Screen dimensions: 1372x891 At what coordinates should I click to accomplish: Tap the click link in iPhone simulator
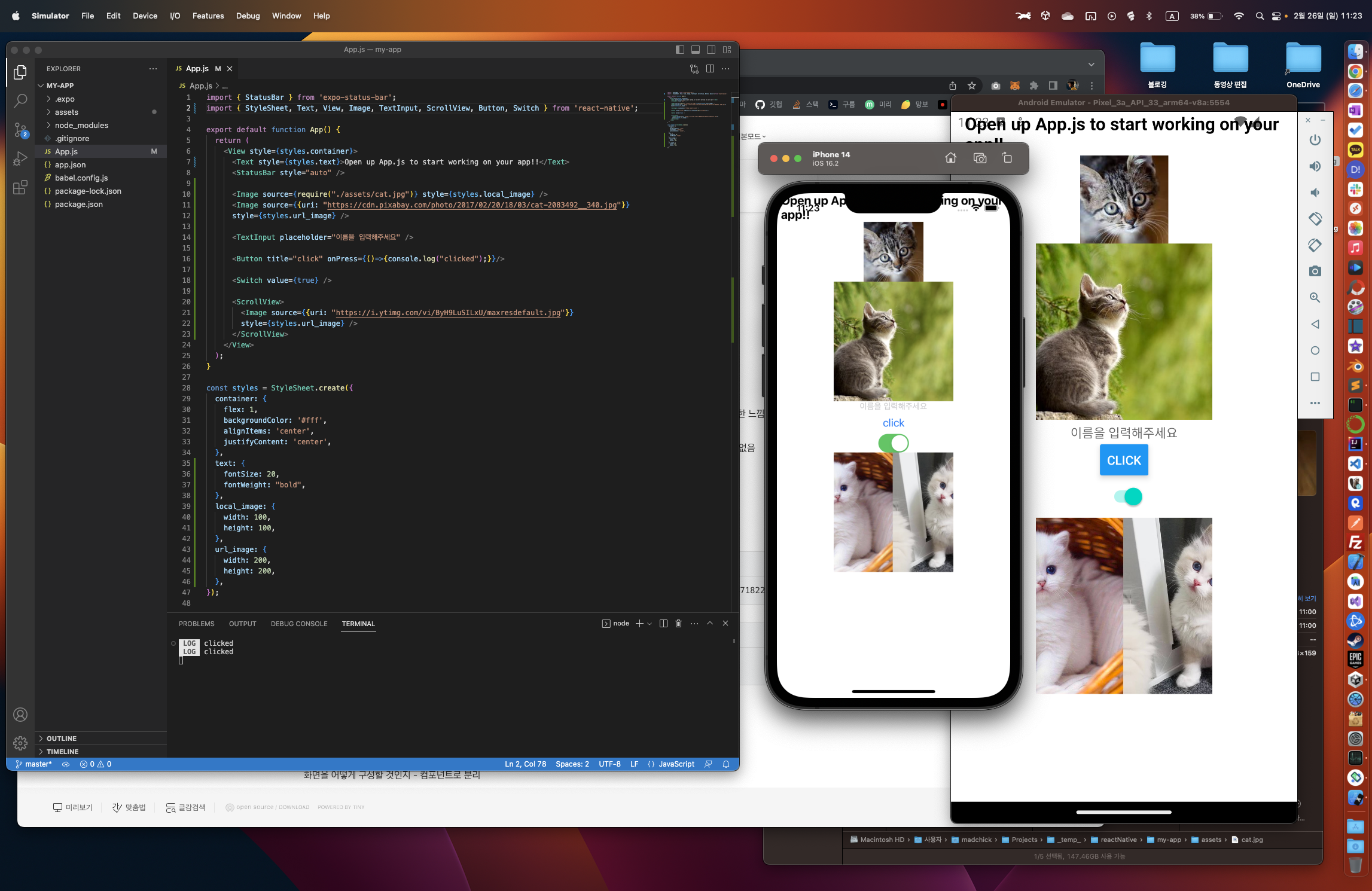(x=894, y=423)
